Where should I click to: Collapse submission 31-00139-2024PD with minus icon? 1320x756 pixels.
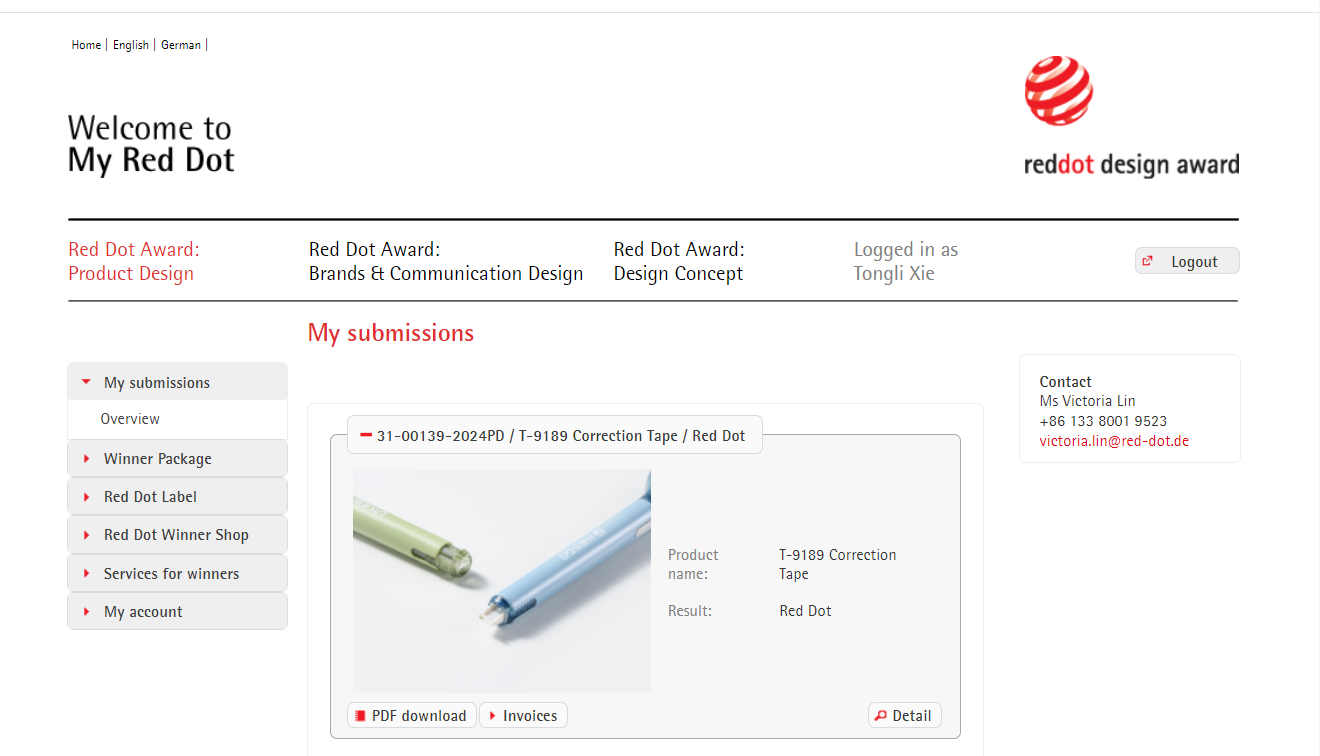(x=366, y=435)
